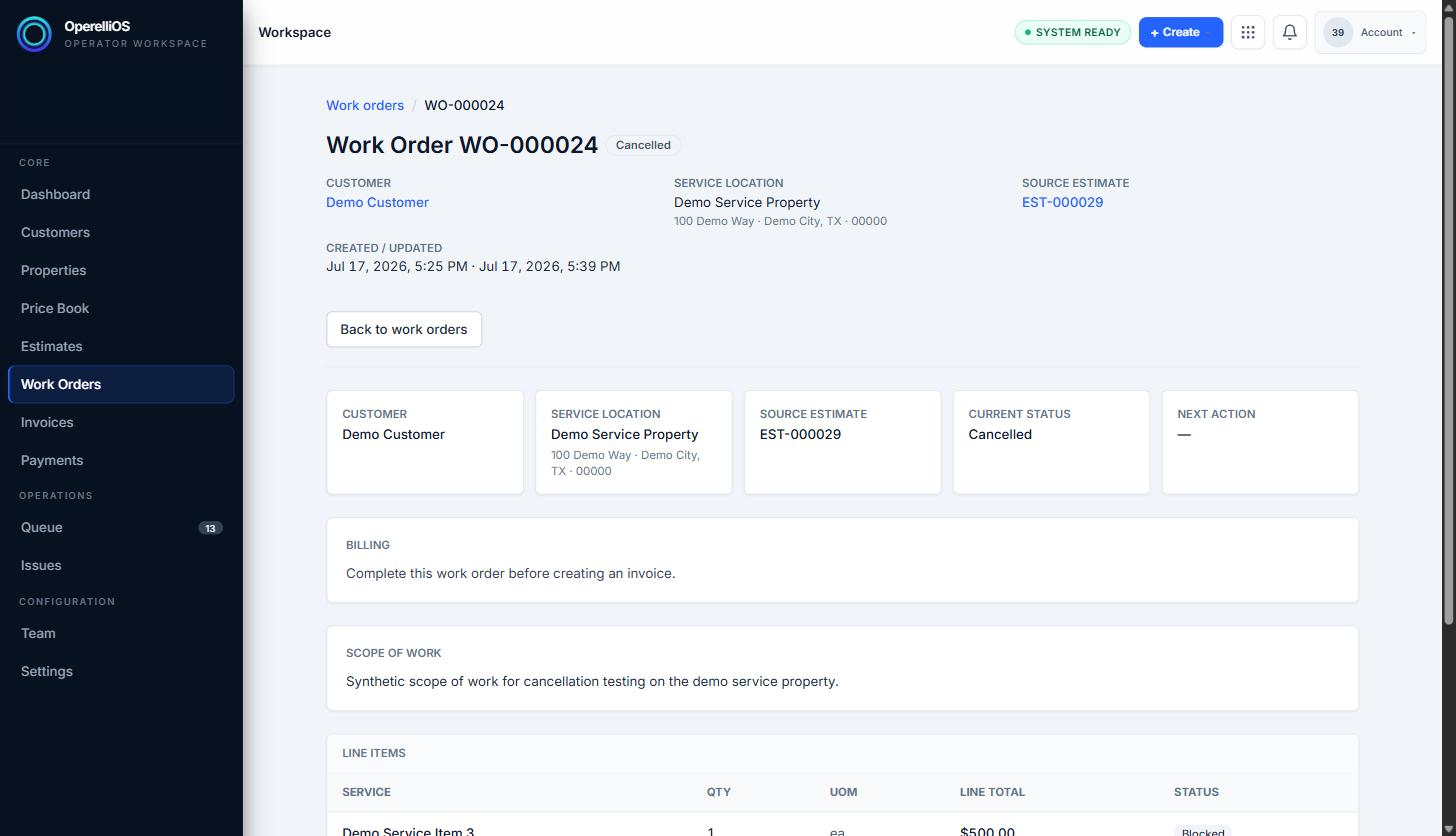
Task: Click the Cancelled status badge in title
Action: pyautogui.click(x=643, y=145)
